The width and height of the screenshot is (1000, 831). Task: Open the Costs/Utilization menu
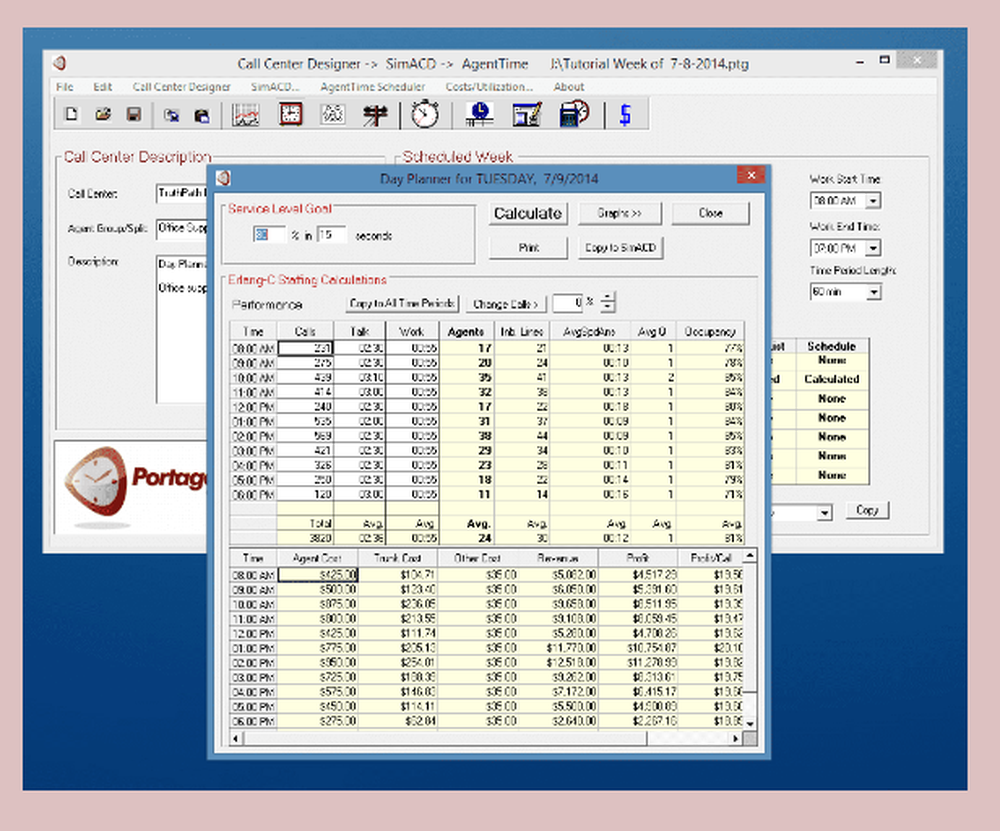(489, 87)
